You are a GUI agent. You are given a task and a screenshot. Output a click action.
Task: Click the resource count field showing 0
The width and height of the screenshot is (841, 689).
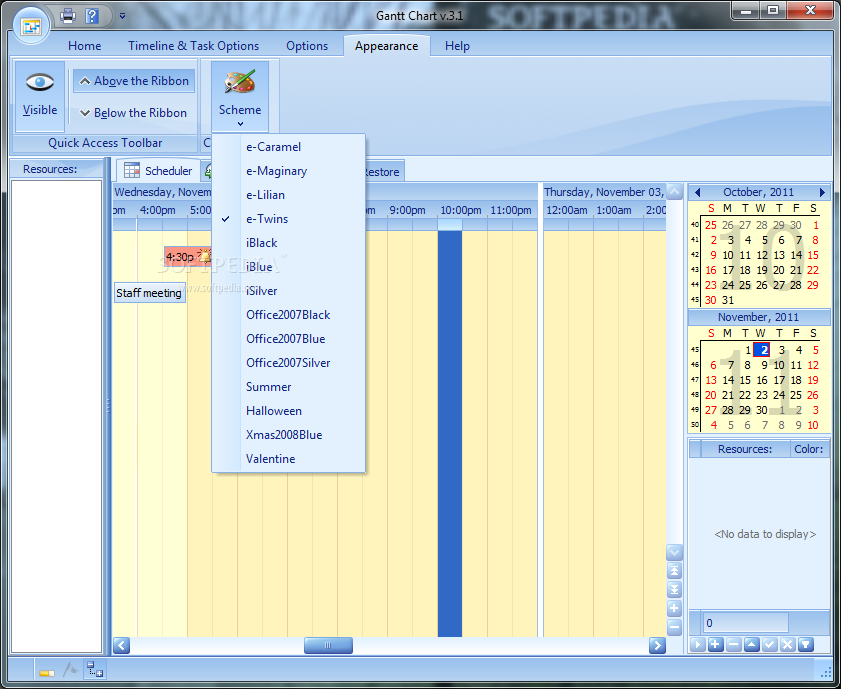click(x=746, y=623)
